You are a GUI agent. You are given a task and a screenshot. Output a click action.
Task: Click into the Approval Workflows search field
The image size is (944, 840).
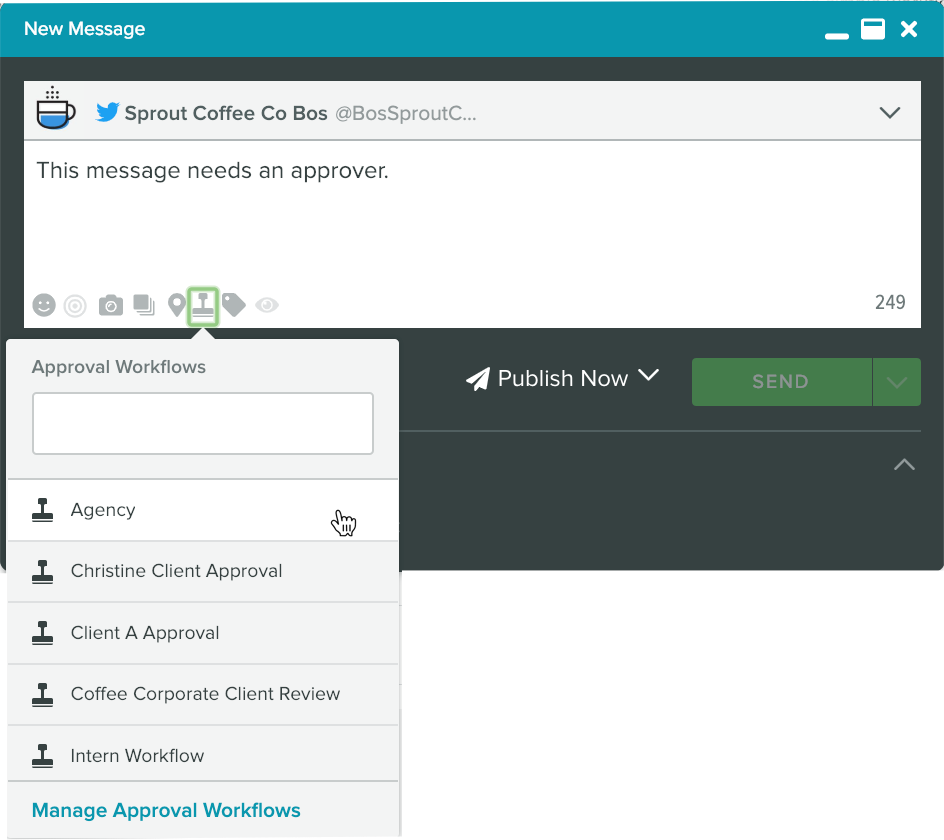[203, 423]
